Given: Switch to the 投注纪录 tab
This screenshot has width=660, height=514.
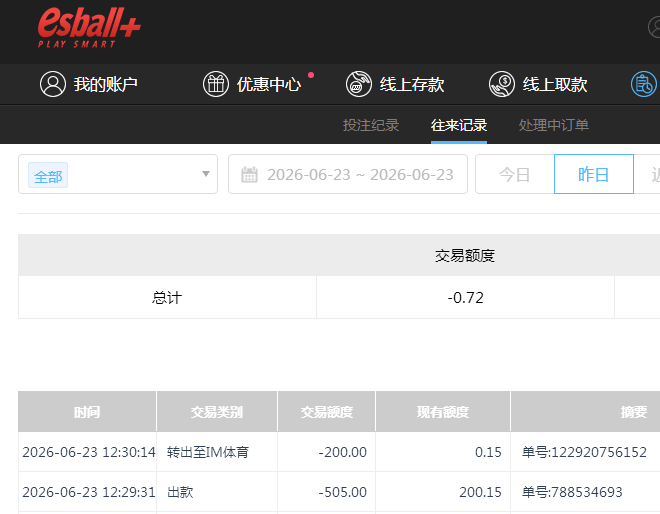Looking at the screenshot, I should [371, 125].
